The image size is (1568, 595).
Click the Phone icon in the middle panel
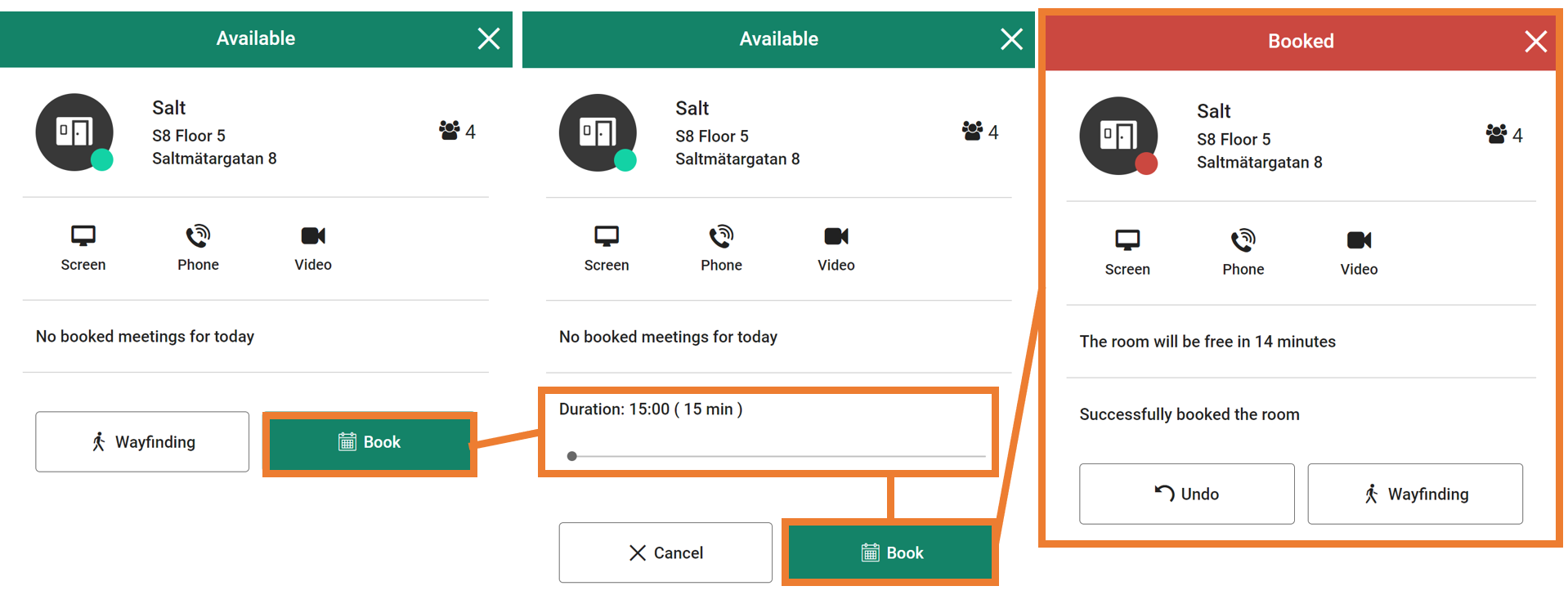[x=721, y=237]
